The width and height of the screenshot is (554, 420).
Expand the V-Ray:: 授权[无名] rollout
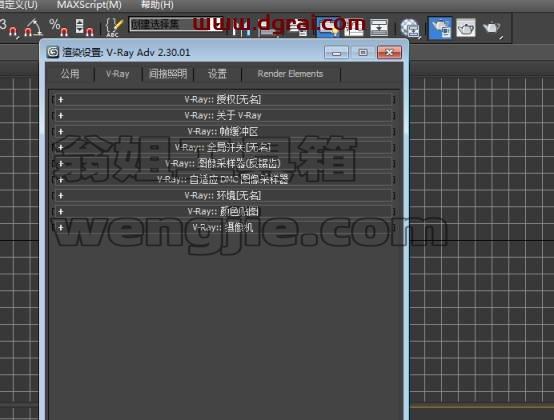pos(223,100)
